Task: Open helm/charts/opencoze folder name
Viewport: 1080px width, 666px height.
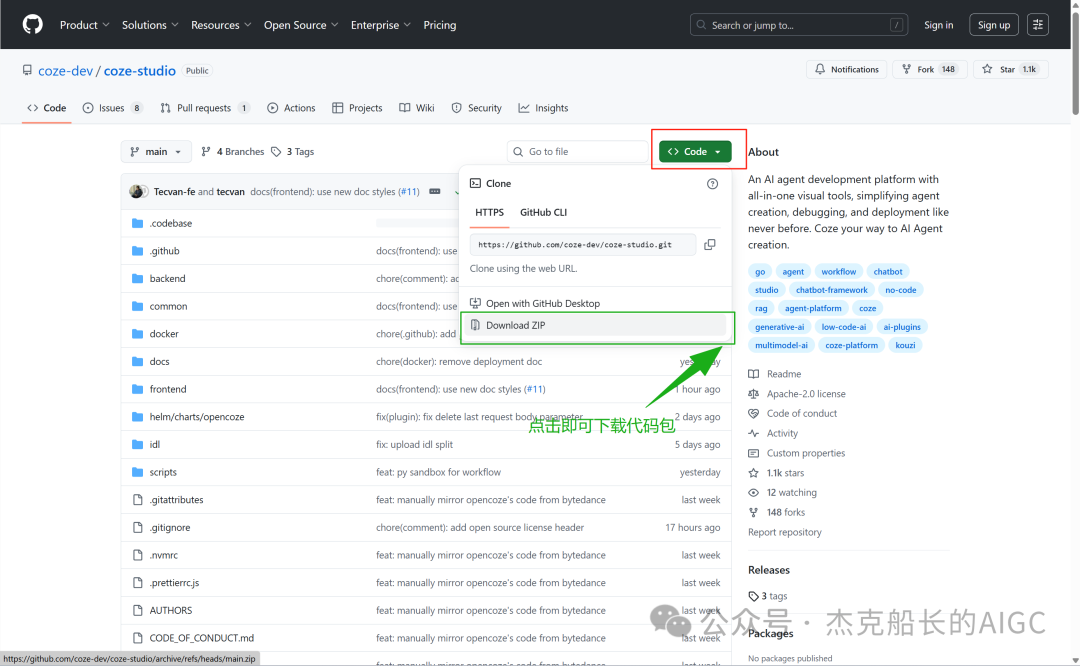Action: [197, 417]
